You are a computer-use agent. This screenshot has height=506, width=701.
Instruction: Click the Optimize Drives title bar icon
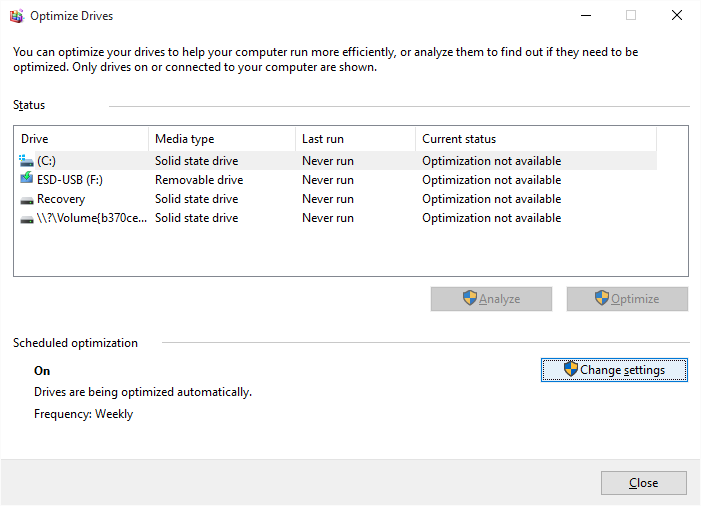click(15, 16)
